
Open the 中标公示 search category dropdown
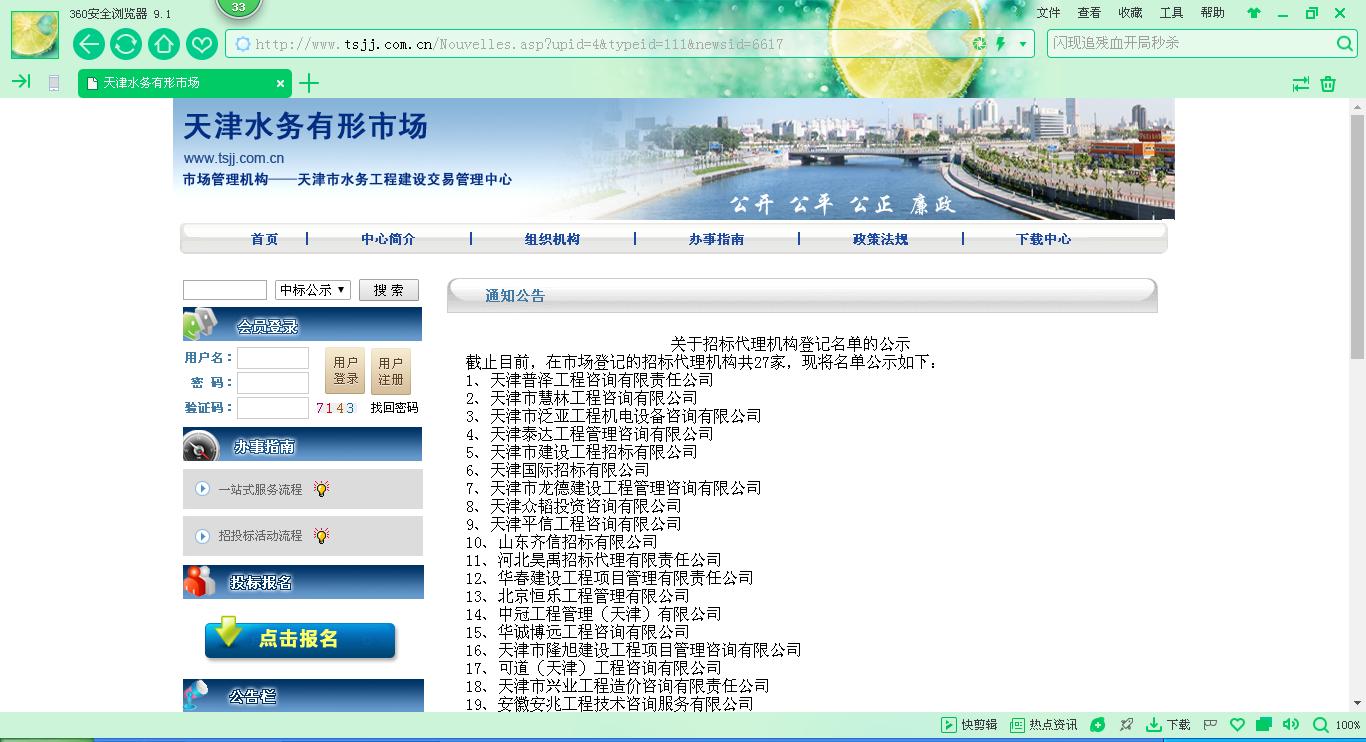coord(313,290)
